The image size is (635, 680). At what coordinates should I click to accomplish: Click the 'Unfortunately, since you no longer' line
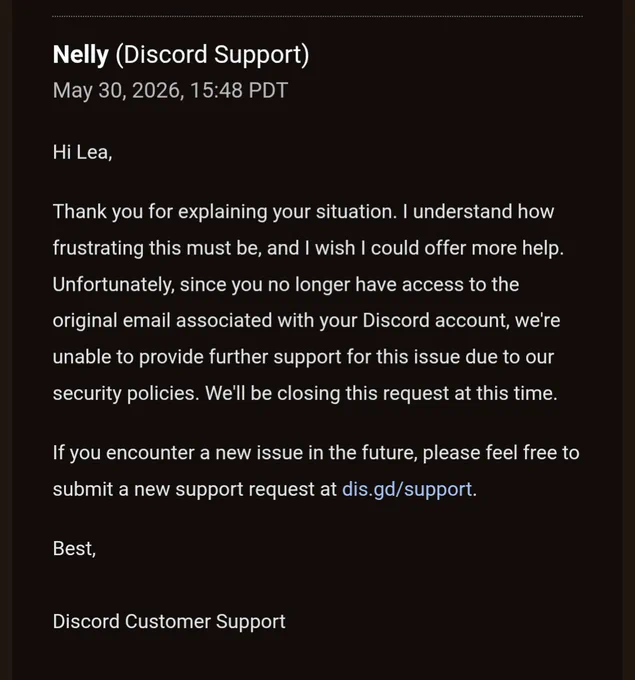(286, 284)
